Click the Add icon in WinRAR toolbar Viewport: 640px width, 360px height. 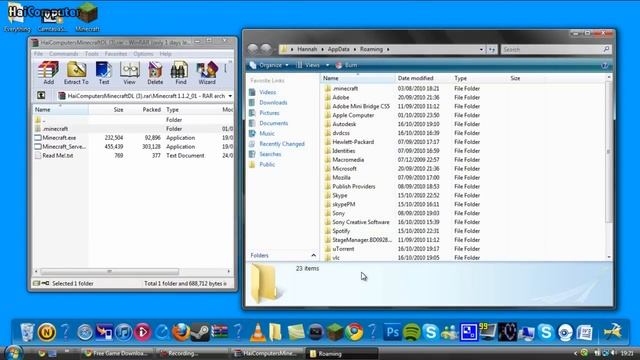pyautogui.click(x=49, y=73)
